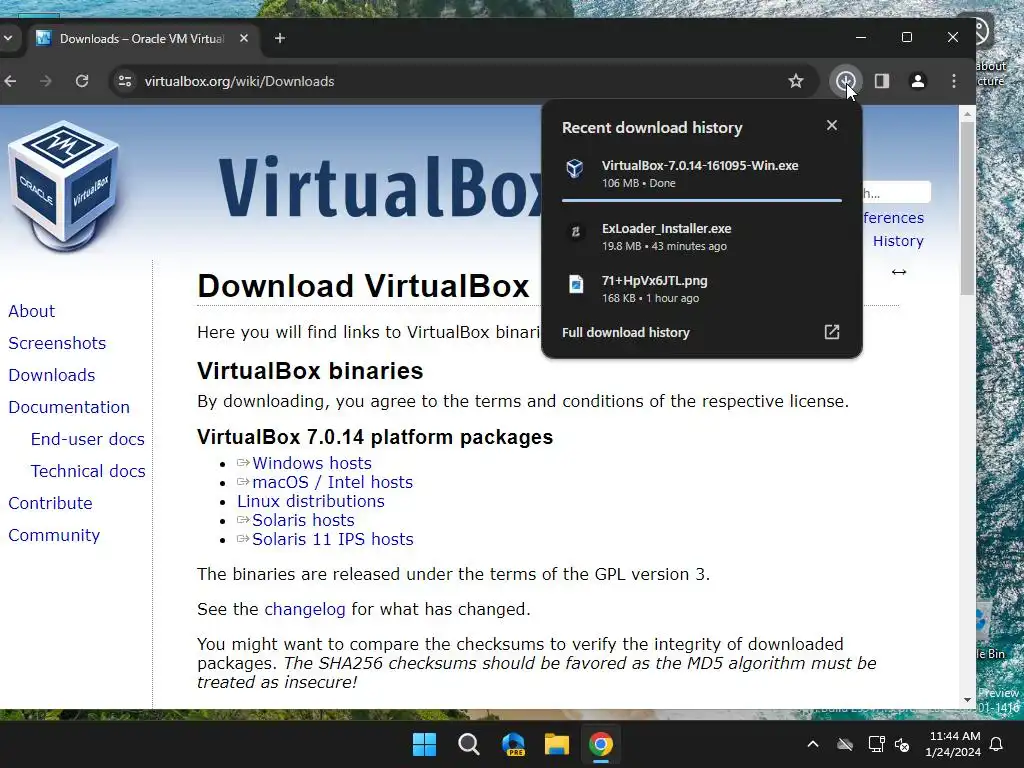Open the tab search dropdown chevron
Screen dimensions: 1024x768
8,38
